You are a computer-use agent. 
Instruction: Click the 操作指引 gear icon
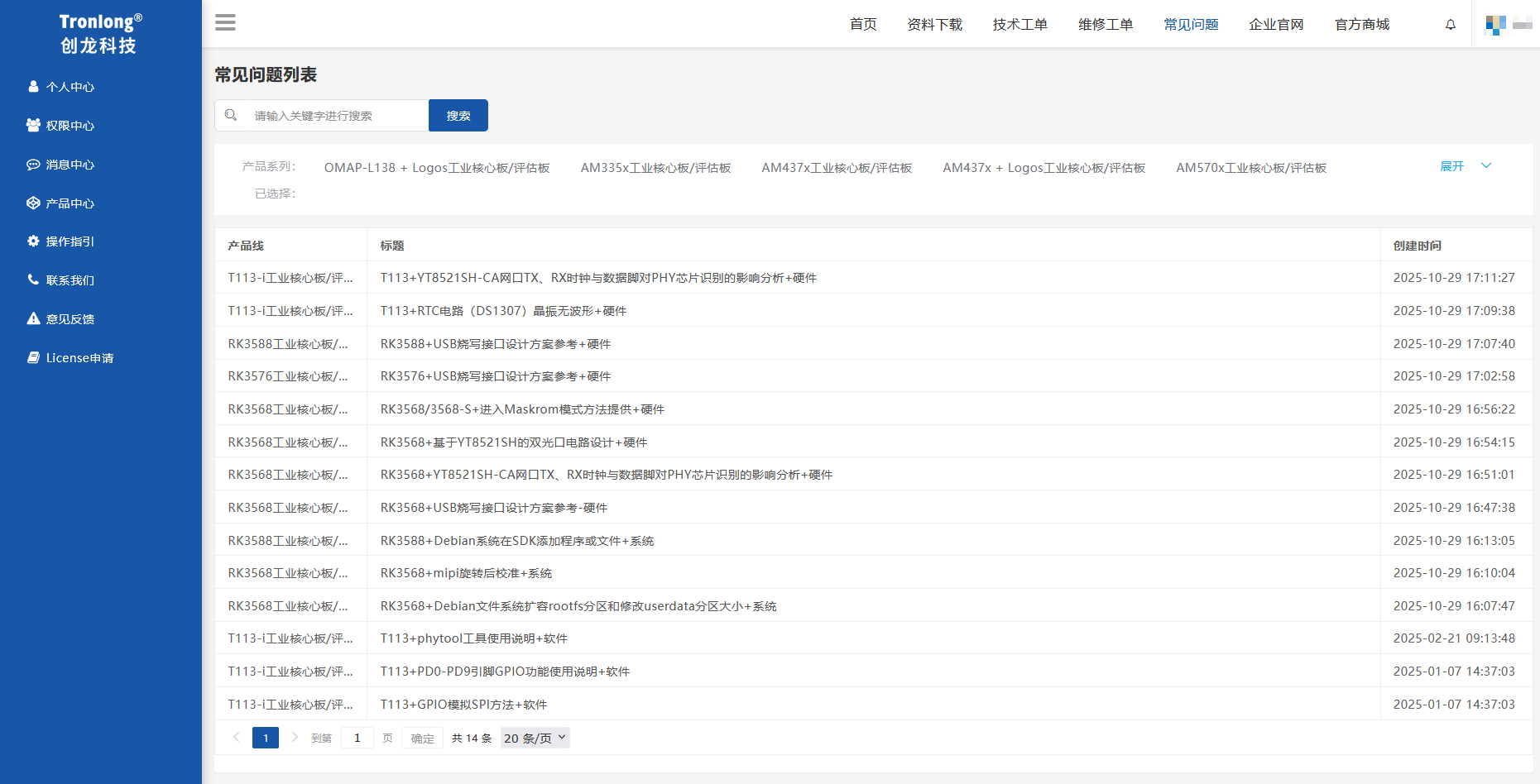point(33,241)
